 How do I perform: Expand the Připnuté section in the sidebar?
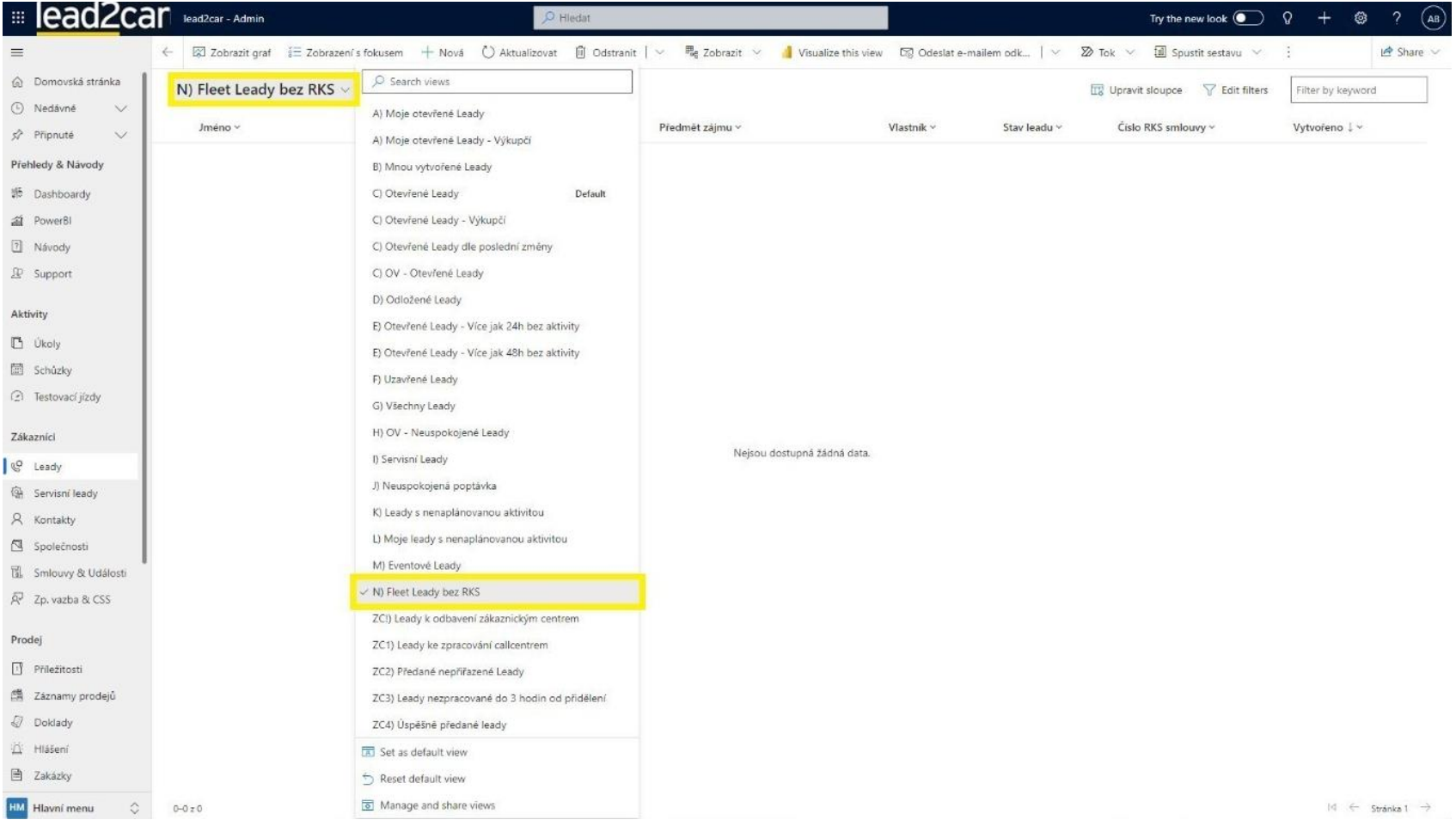[120, 136]
